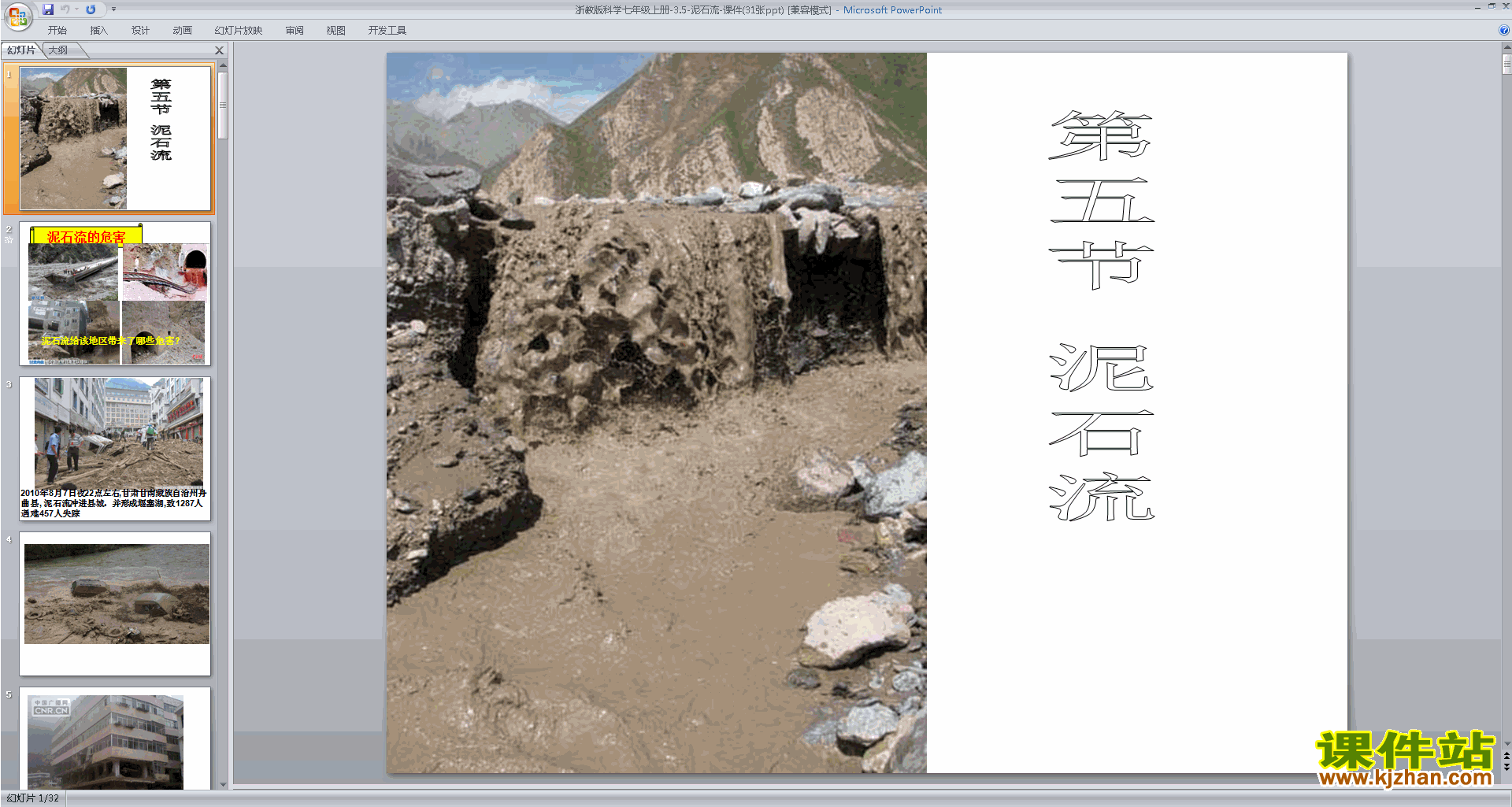Click the 幻灯片 1/32 status bar indicator
Screen dimensions: 1512x807
point(33,798)
